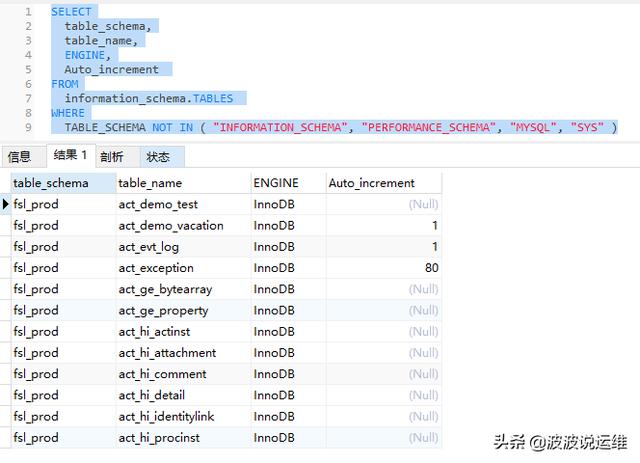Image resolution: width=640 pixels, height=463 pixels.
Task: Click fsl_prod in the act_demo_test row
Action: [x=36, y=204]
